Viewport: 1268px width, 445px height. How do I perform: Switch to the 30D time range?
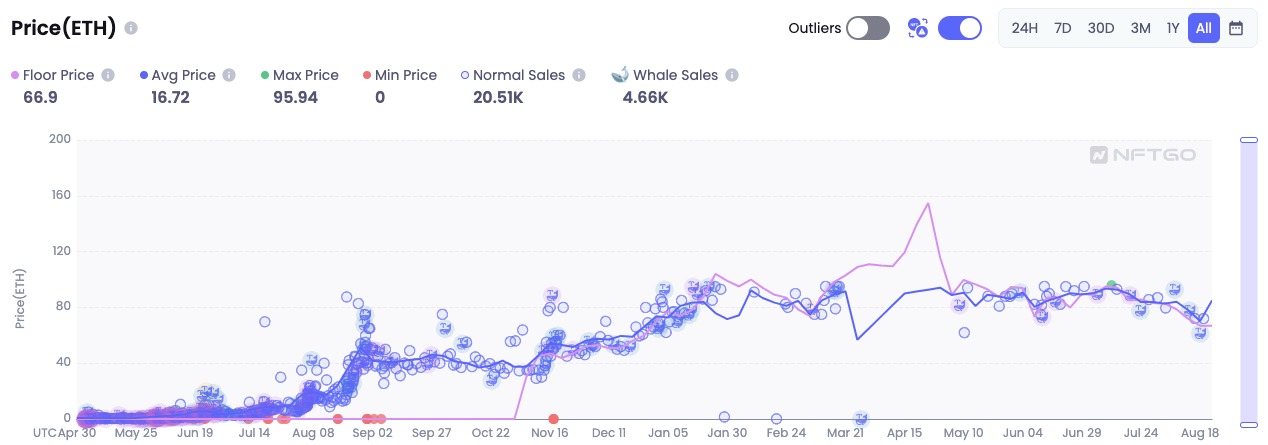point(1101,28)
